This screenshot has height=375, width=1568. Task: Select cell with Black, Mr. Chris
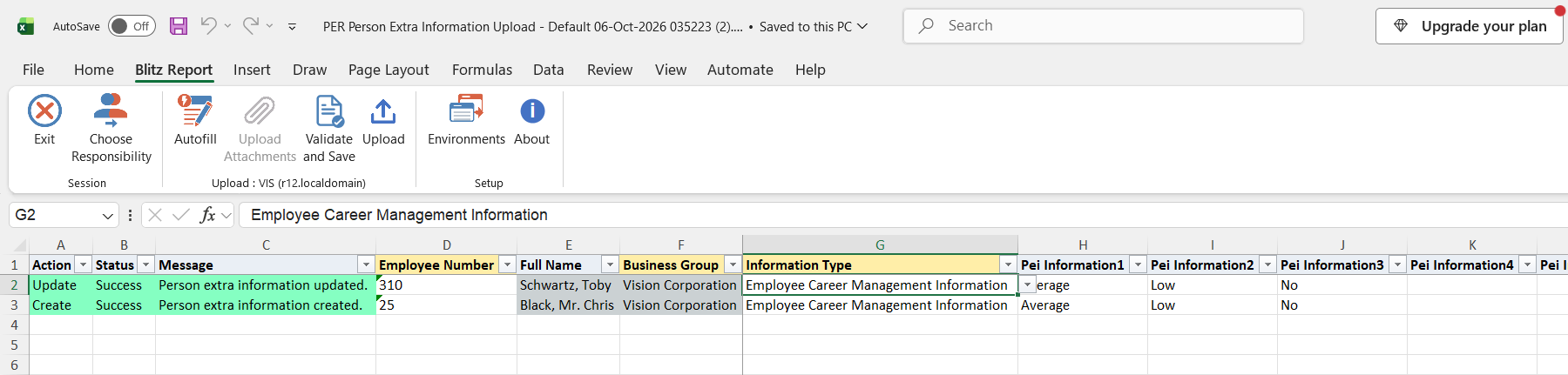point(568,305)
